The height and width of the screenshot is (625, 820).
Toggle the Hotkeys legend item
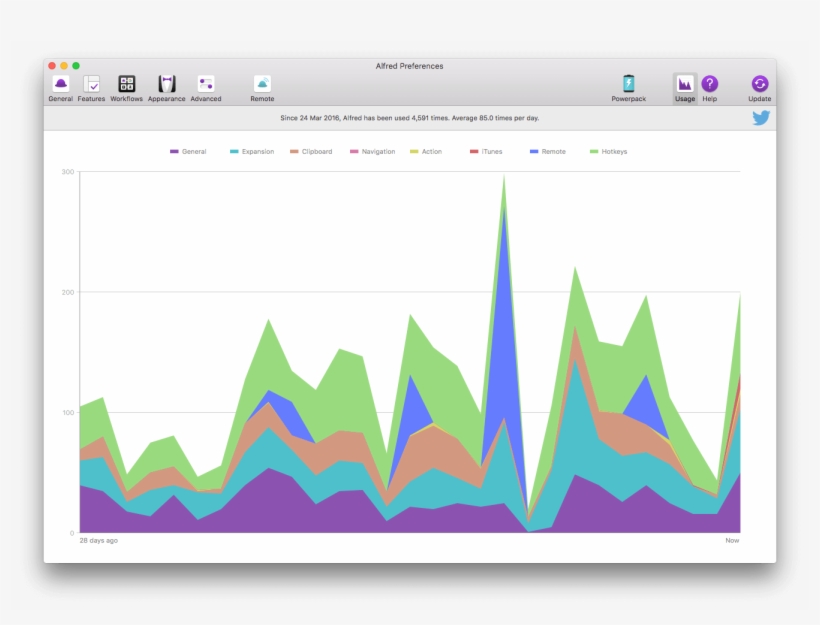608,152
